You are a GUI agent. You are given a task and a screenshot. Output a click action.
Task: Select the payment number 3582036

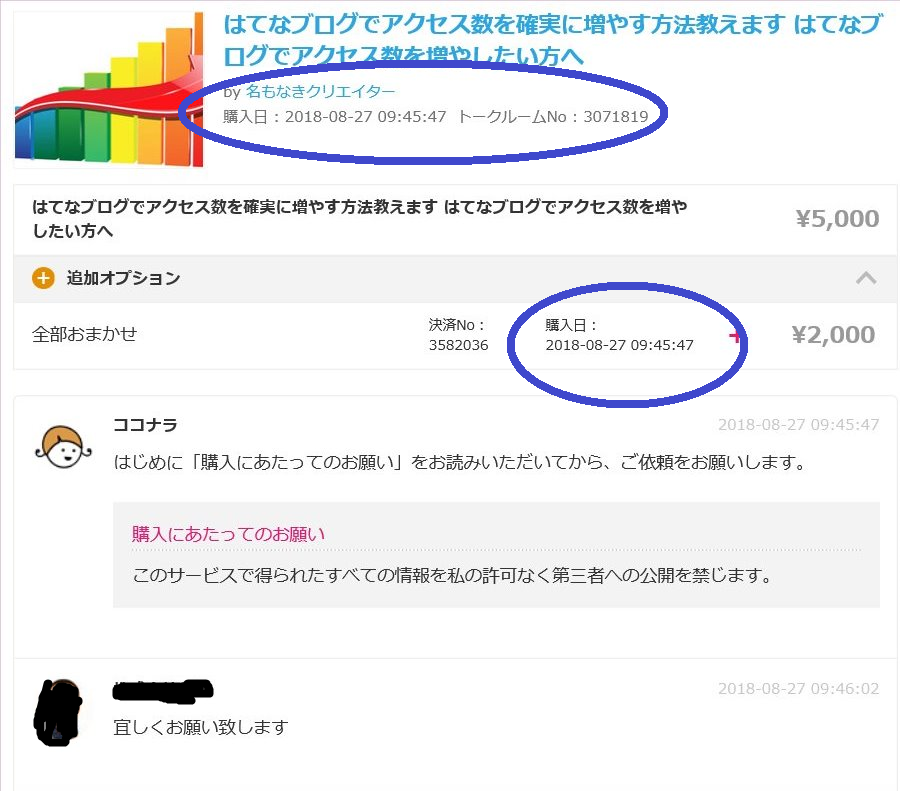458,345
